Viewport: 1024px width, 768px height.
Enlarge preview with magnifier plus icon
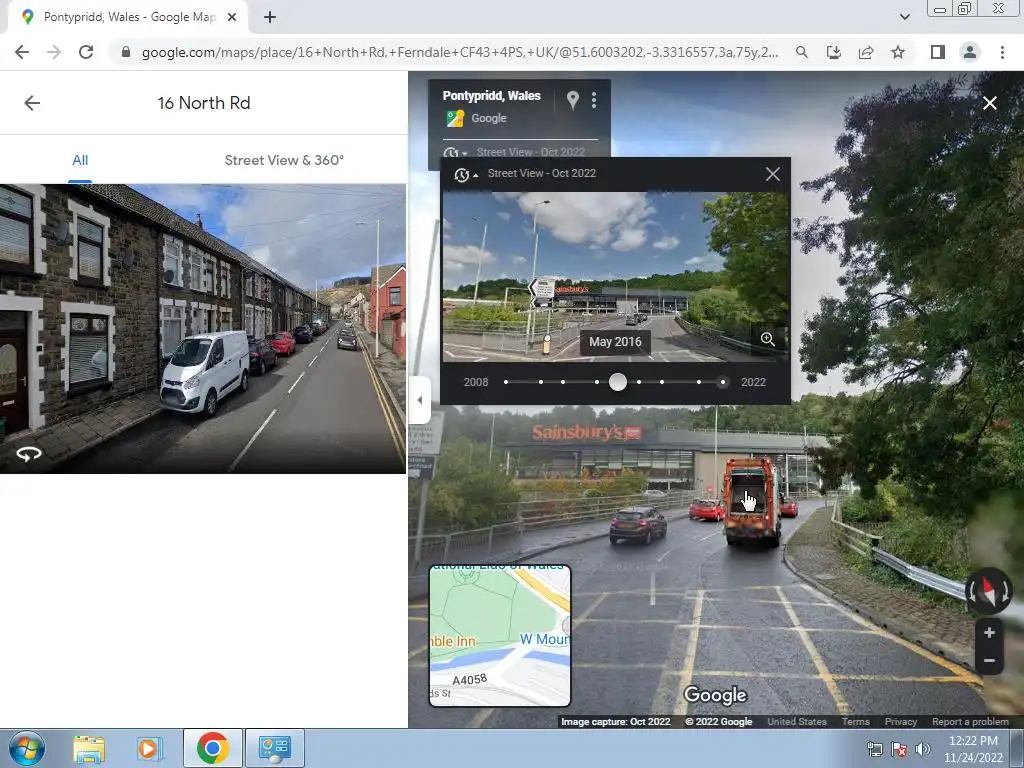(767, 339)
